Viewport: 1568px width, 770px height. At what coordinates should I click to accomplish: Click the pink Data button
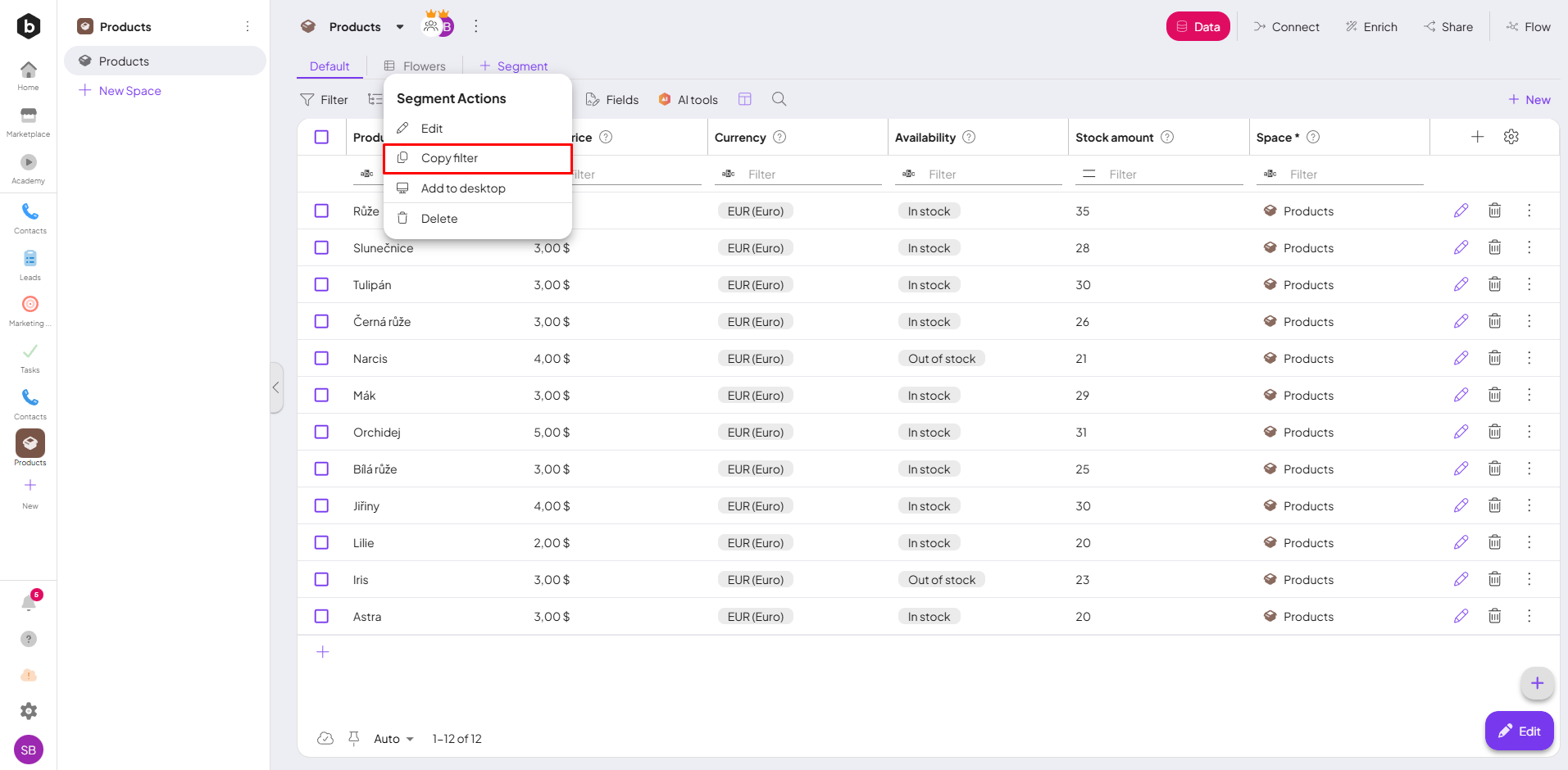pos(1198,26)
